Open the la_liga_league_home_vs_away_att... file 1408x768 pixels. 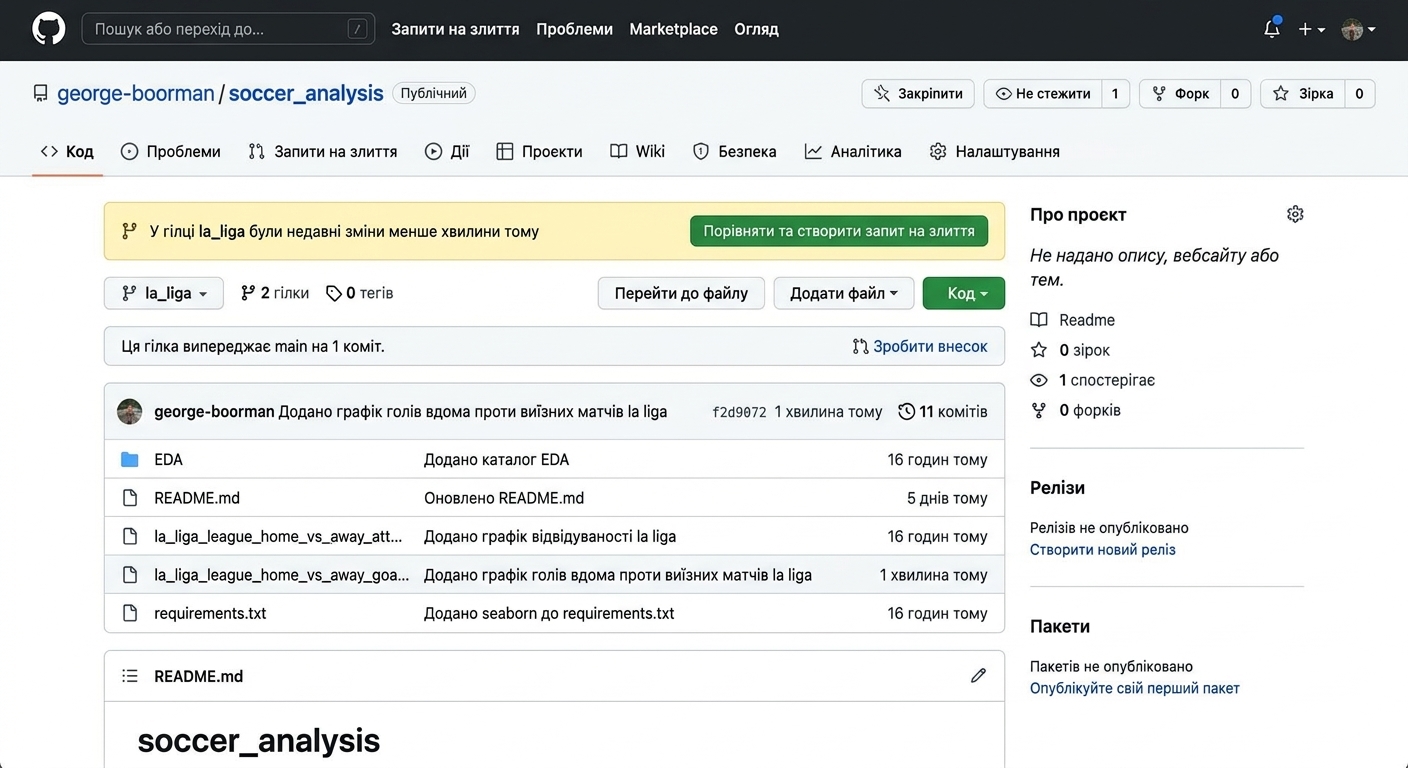point(278,536)
